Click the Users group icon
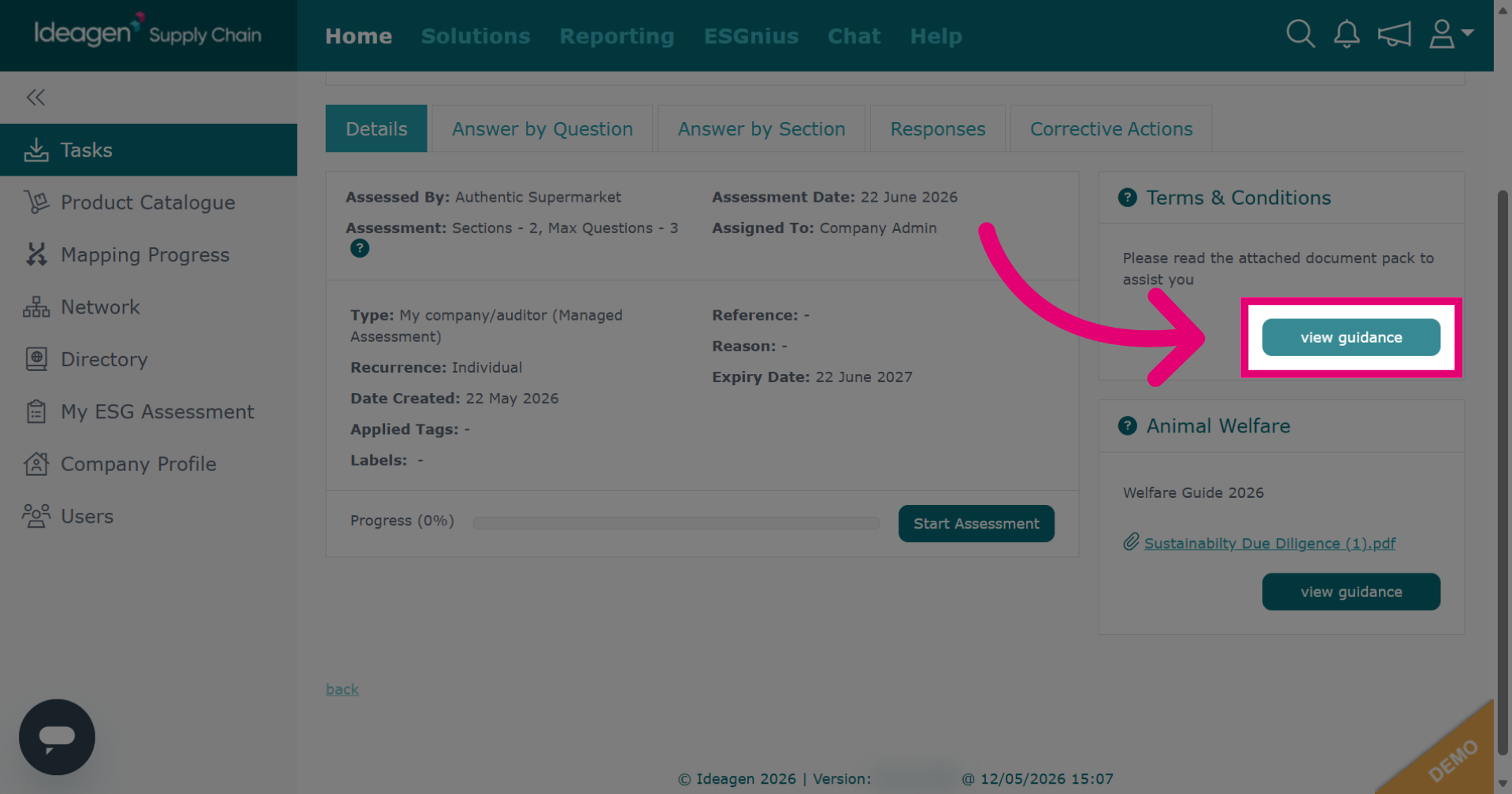Viewport: 1512px width, 794px height. click(x=36, y=516)
